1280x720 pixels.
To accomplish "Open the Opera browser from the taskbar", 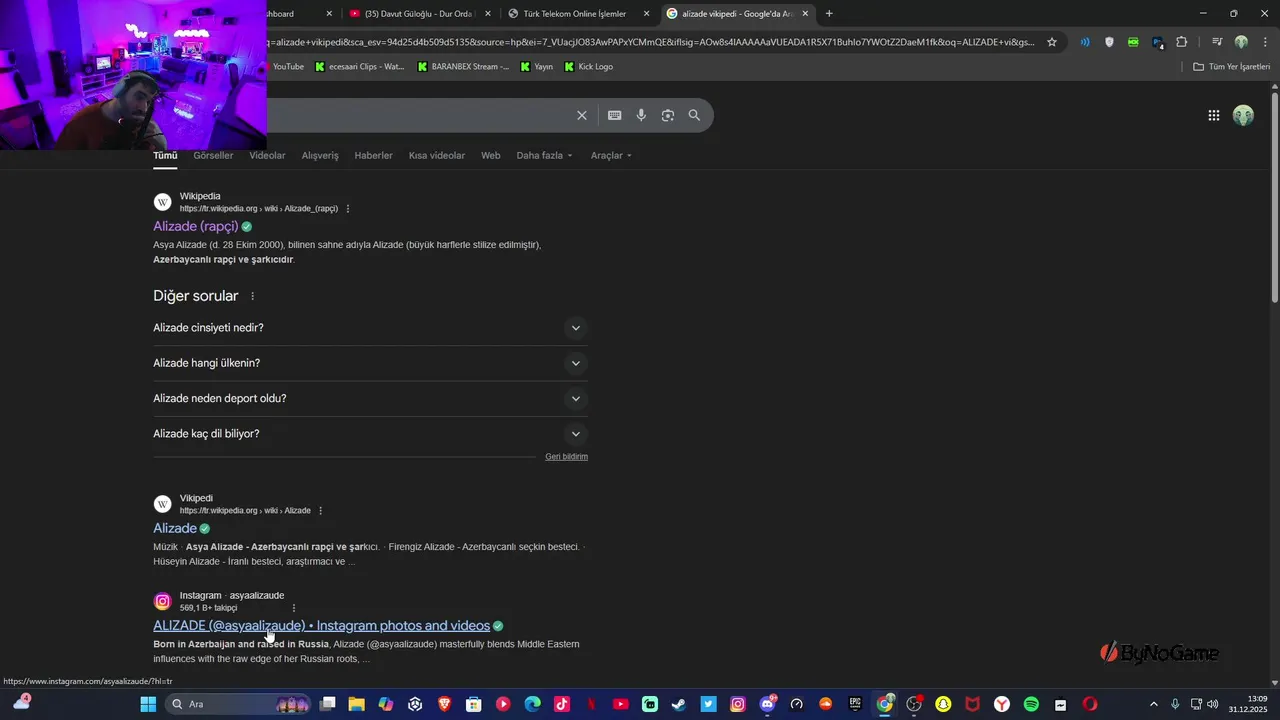I will point(1089,704).
